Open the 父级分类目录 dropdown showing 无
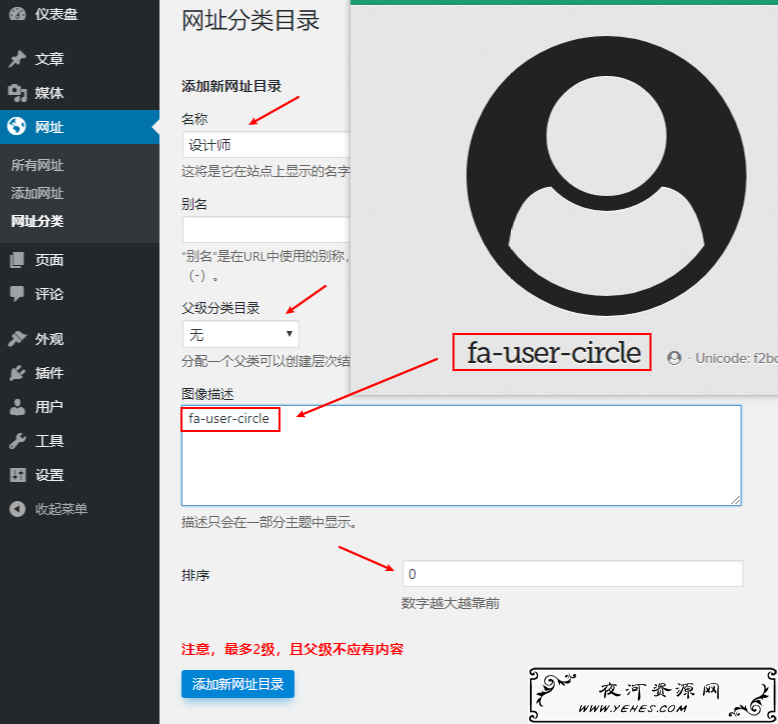This screenshot has height=724, width=778. 241,334
